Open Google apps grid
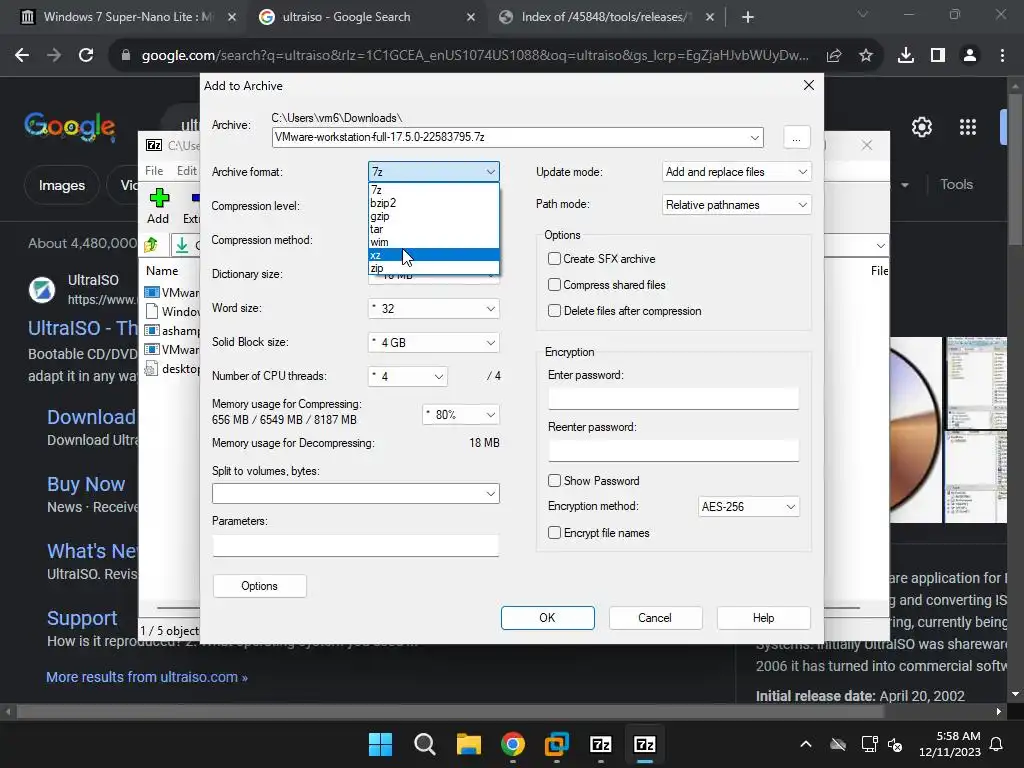 (968, 127)
